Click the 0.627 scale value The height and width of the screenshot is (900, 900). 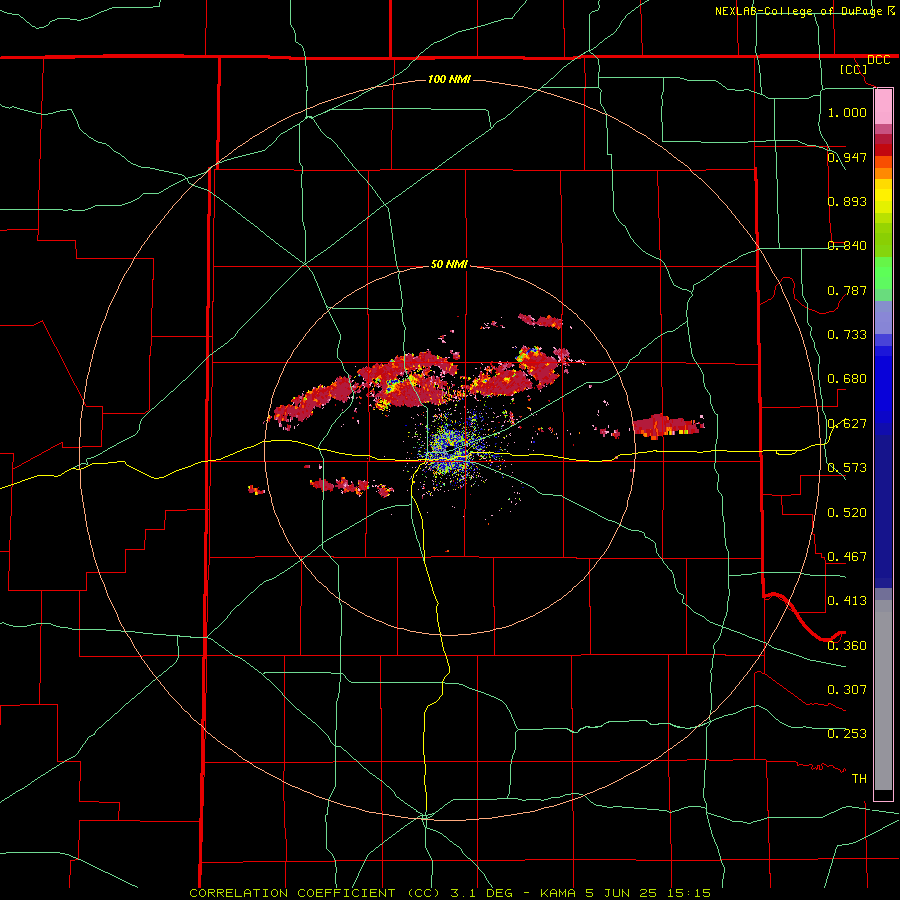click(847, 423)
